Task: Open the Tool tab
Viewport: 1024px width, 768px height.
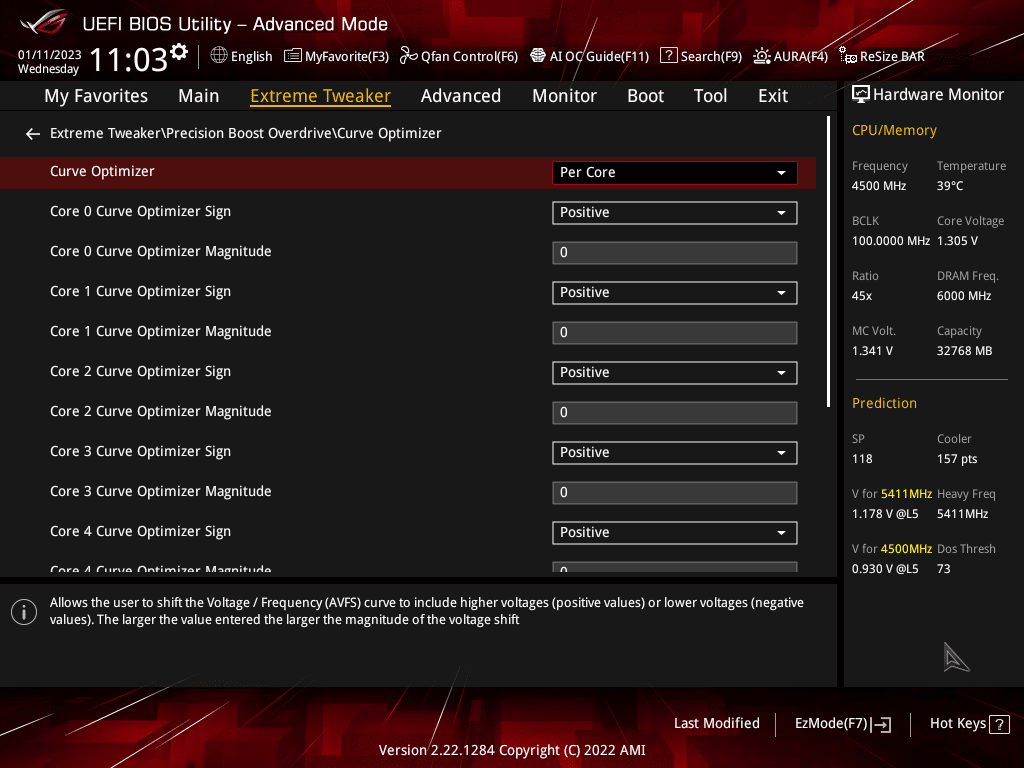Action: 710,96
